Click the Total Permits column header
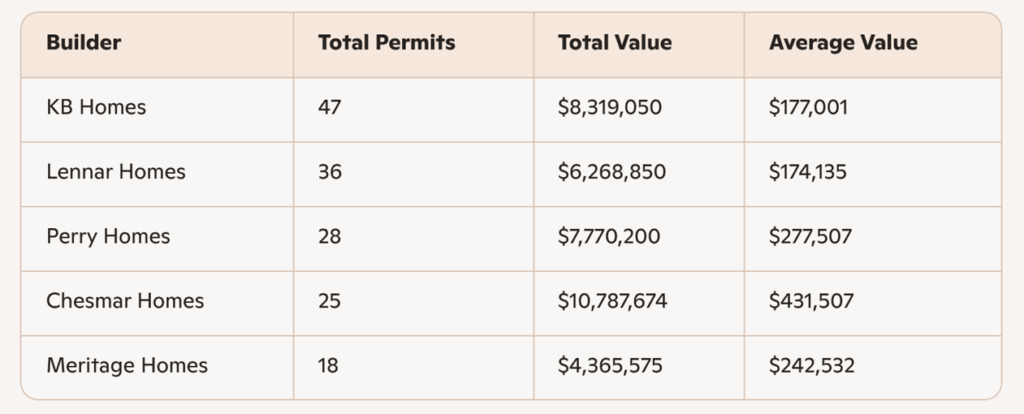The width and height of the screenshot is (1024, 414). (386, 43)
